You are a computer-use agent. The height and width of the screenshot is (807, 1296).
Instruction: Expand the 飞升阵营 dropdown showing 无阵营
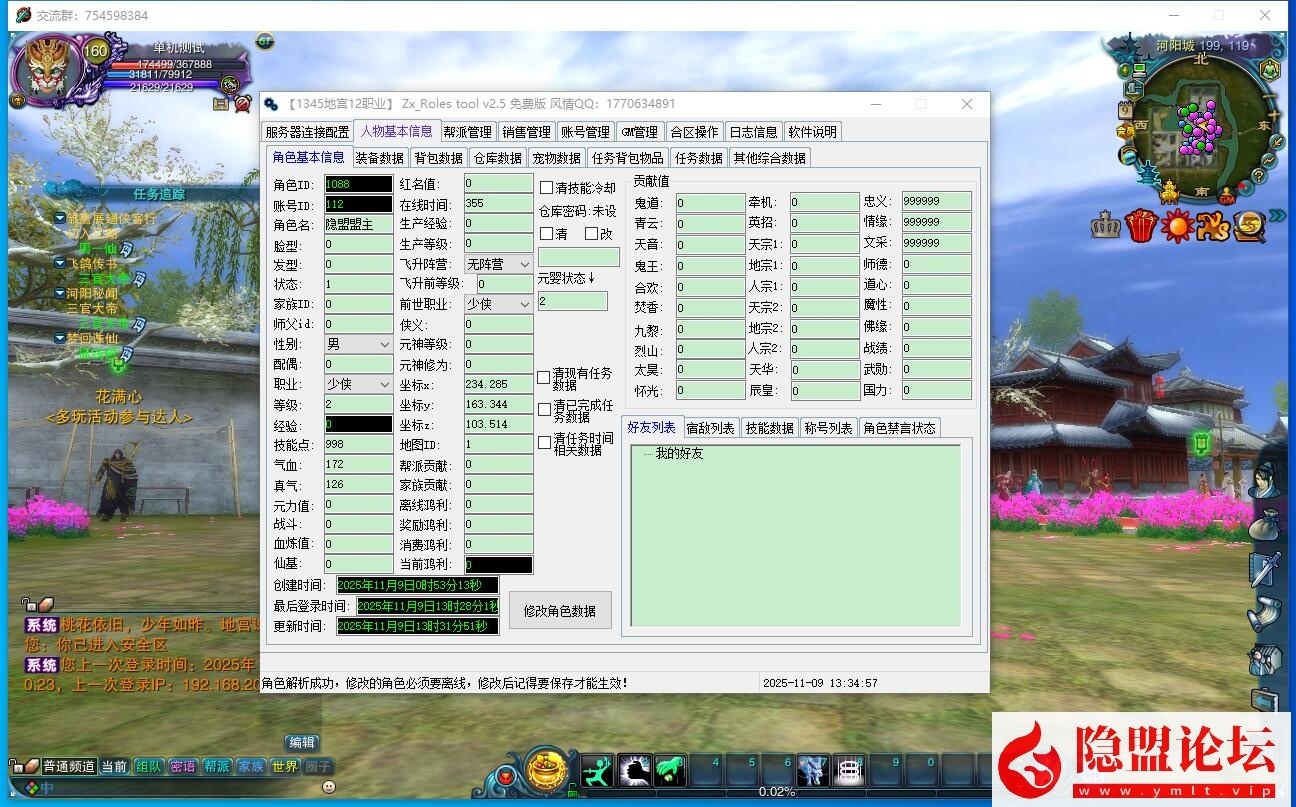click(498, 264)
